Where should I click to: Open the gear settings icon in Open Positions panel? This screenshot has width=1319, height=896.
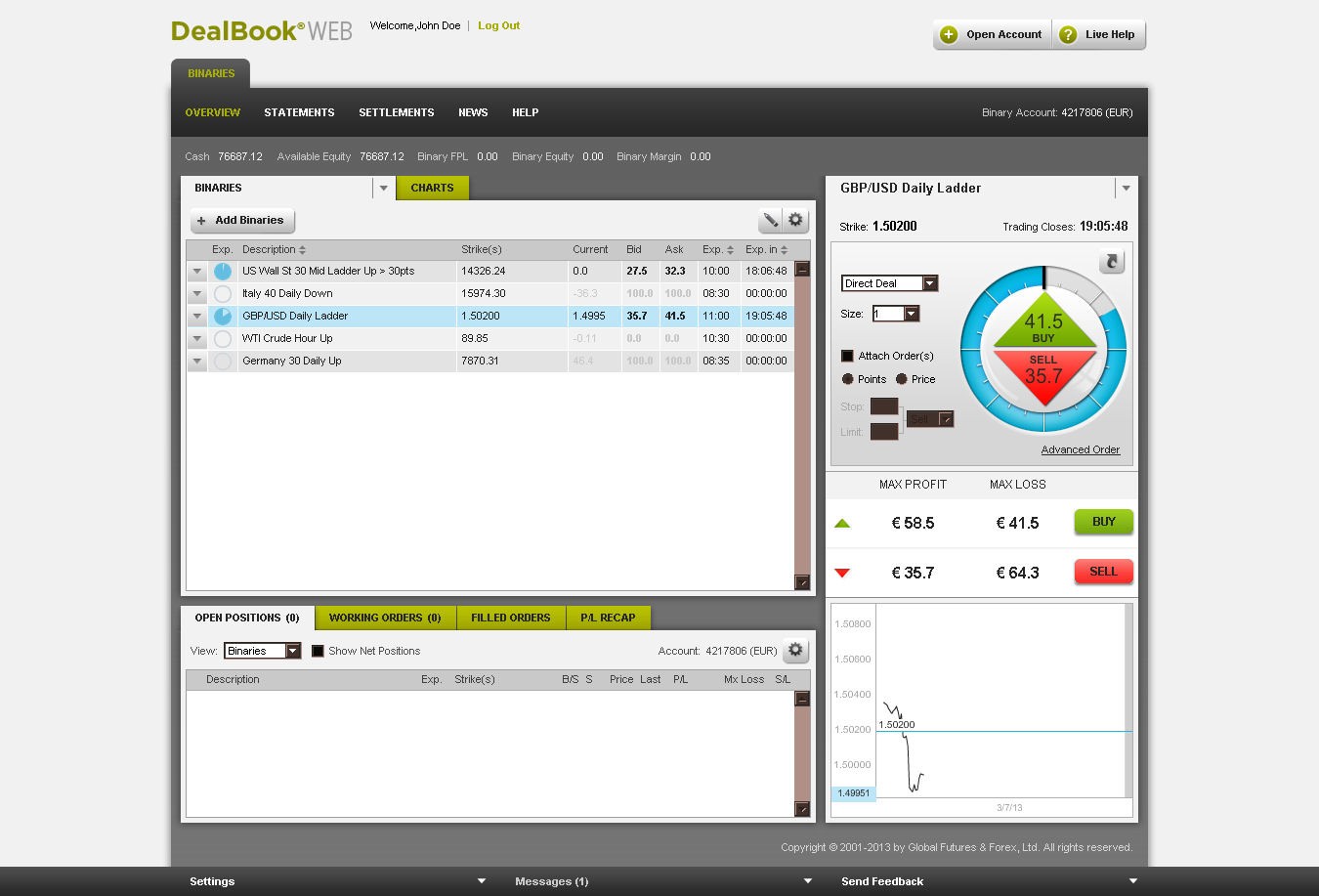[796, 651]
